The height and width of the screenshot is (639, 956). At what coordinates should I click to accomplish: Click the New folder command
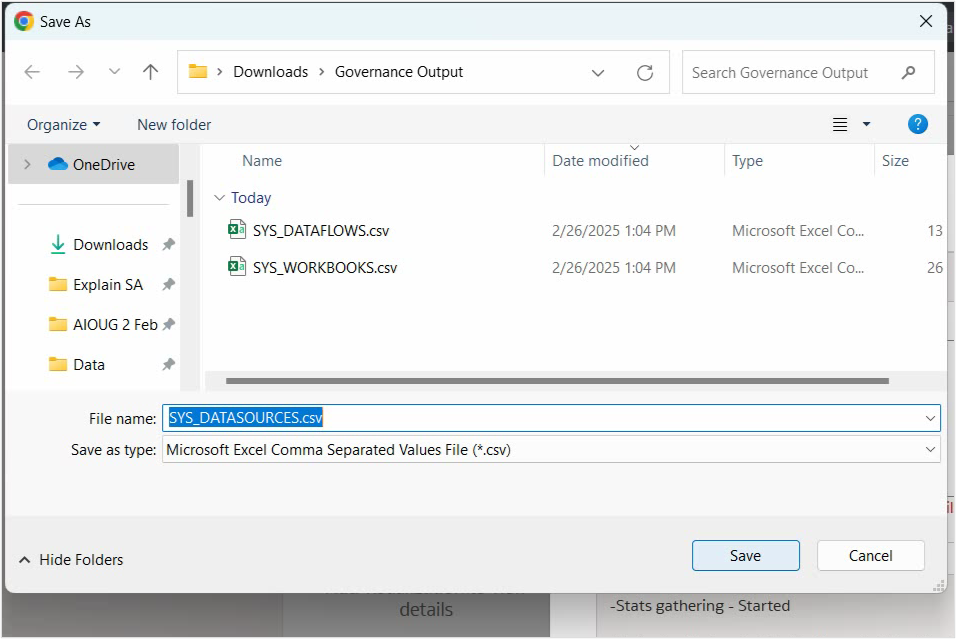click(x=173, y=124)
